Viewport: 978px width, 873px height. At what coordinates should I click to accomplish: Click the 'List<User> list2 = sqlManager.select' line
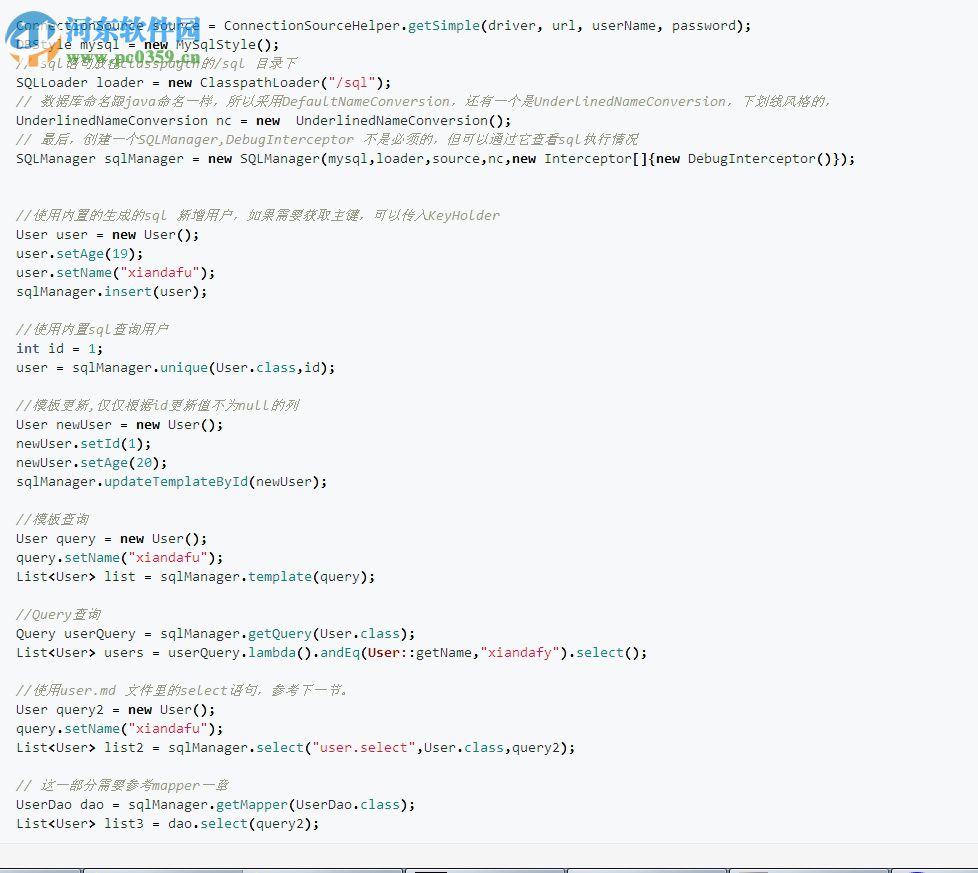(x=296, y=748)
